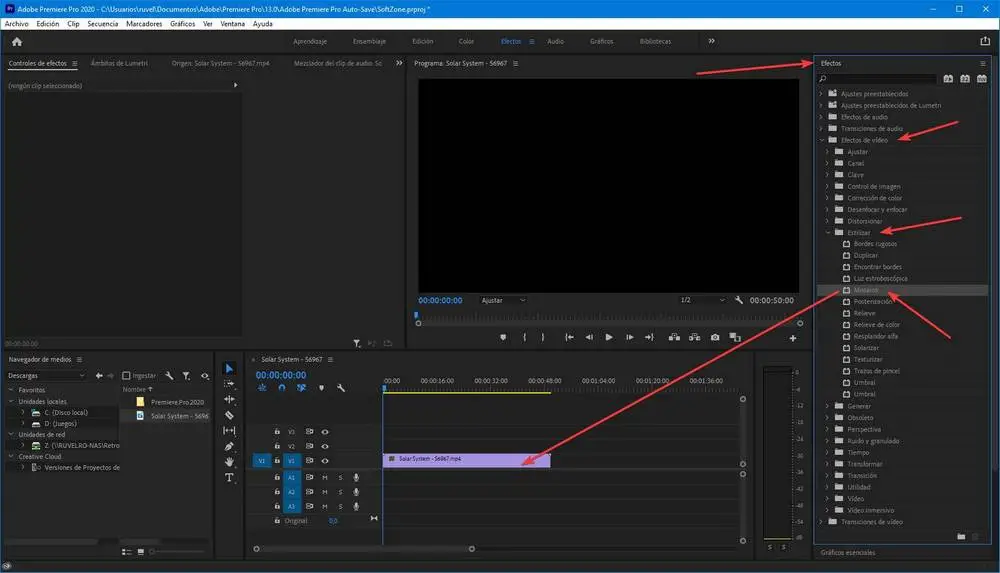Open the Secuencia menu

tap(103, 23)
